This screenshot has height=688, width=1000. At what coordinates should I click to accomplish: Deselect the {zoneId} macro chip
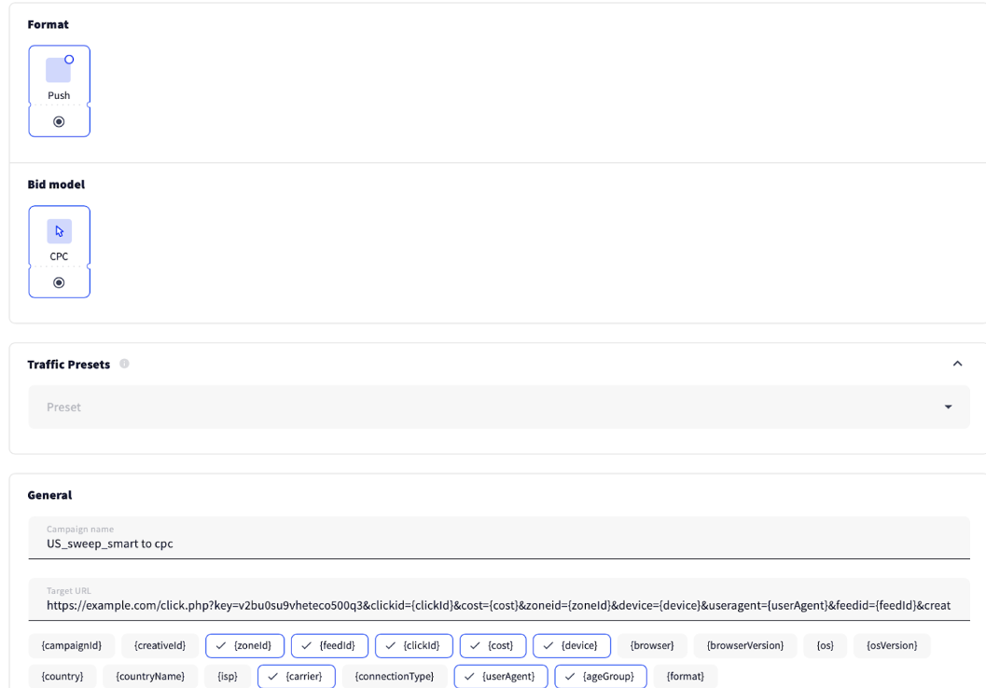(x=245, y=646)
